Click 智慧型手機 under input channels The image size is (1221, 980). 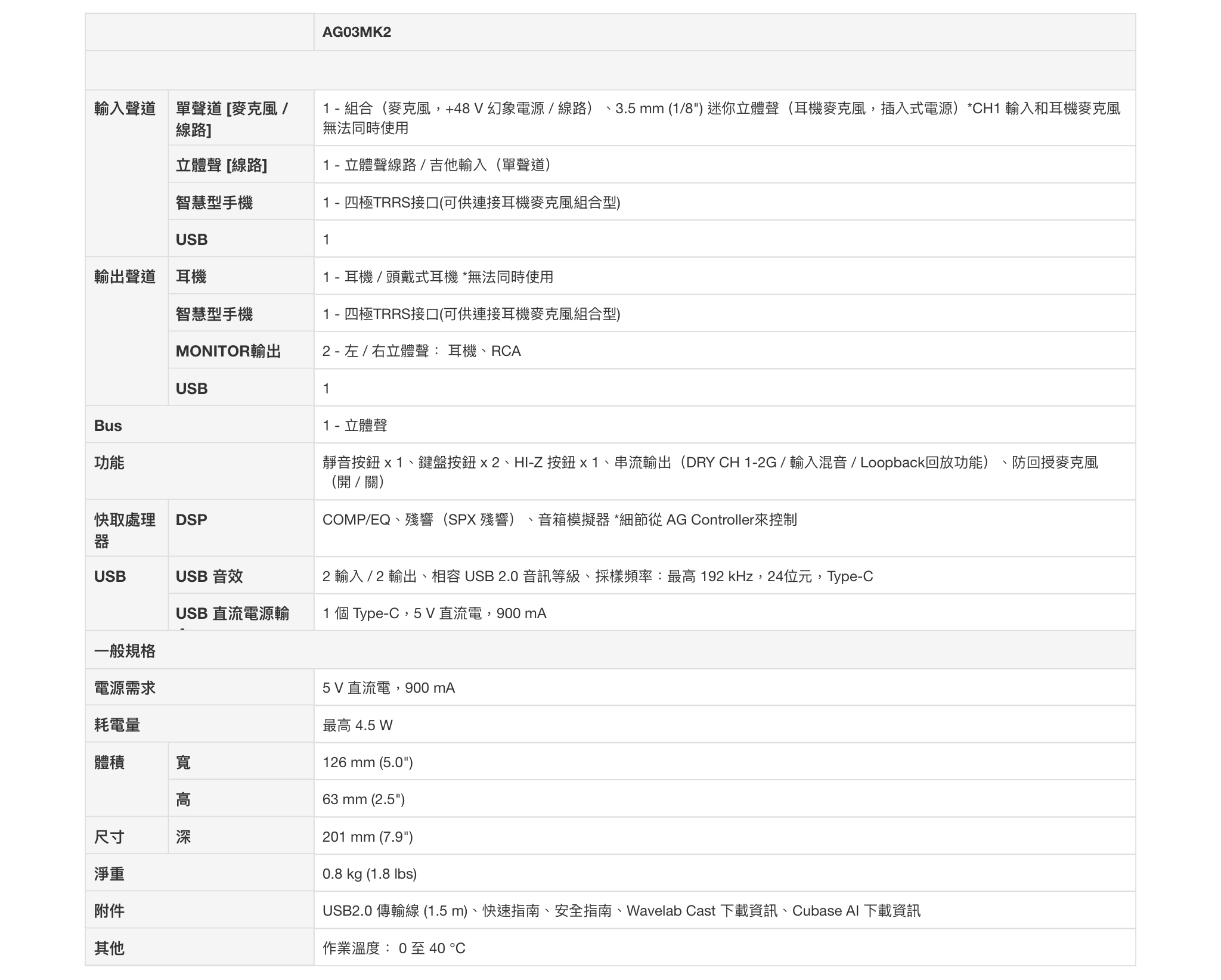coord(214,203)
